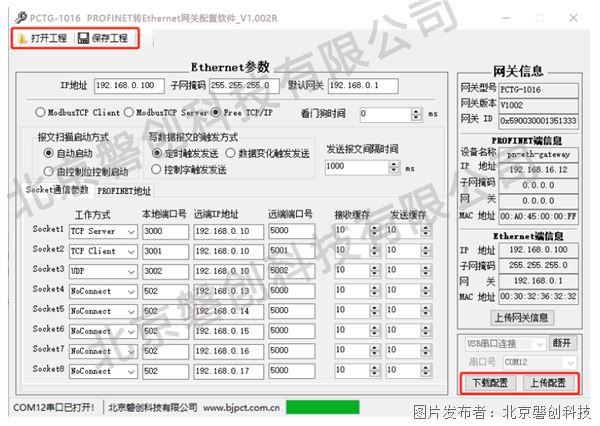Viewport: 600px width, 426px height.
Task: Click COM12串口已打开 status text
Action: click(x=54, y=408)
